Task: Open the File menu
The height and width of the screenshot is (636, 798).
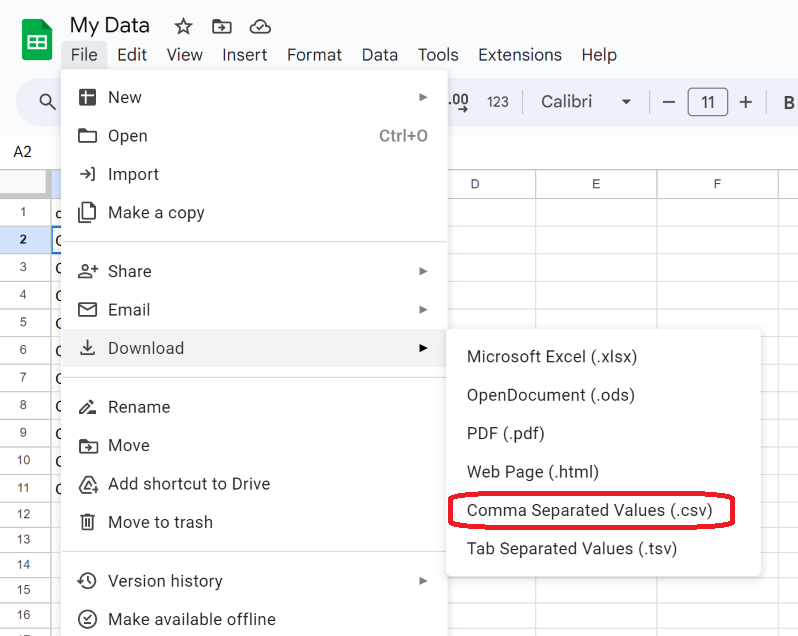Action: tap(84, 55)
